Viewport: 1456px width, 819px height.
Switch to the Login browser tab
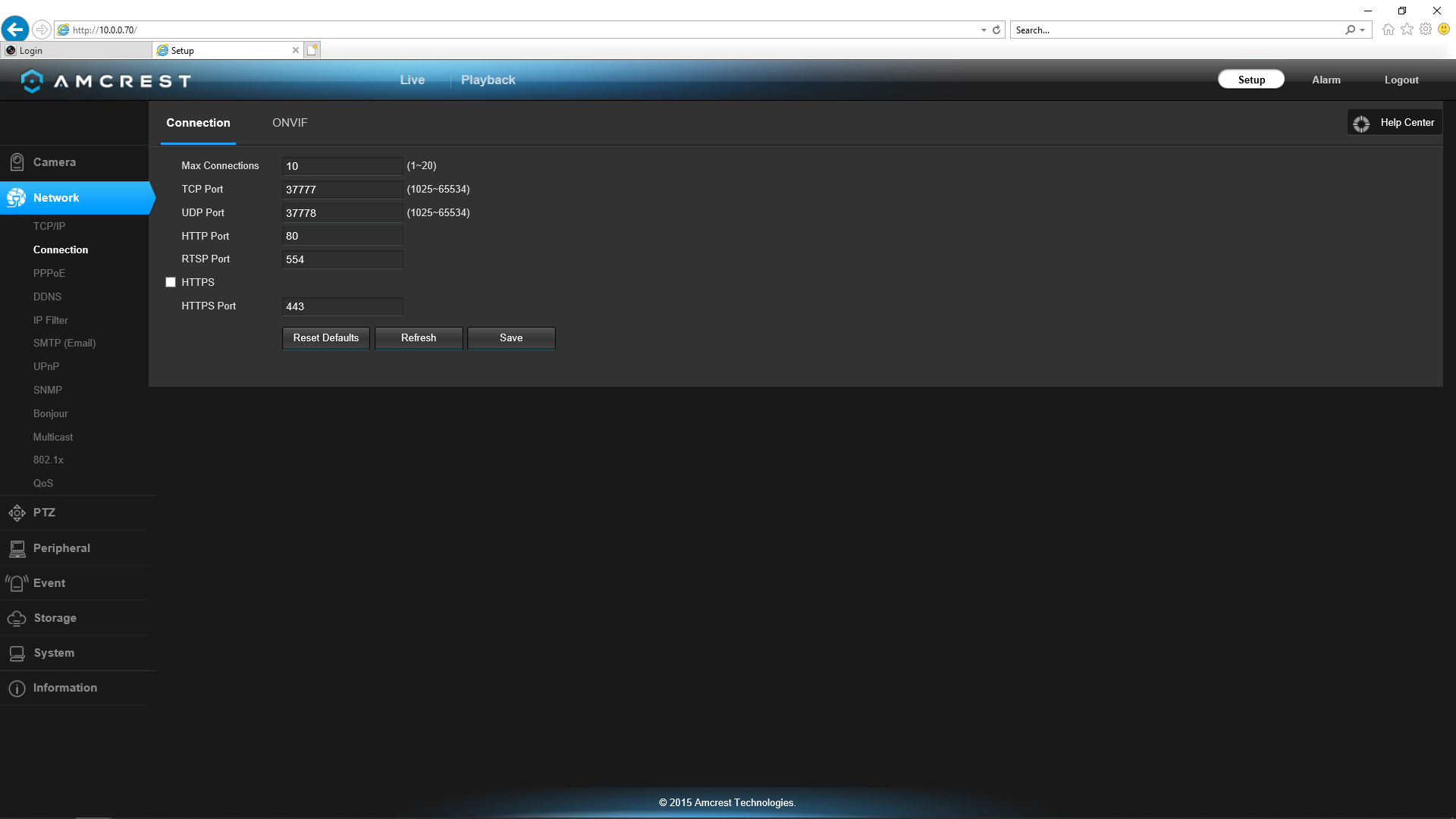[x=76, y=51]
